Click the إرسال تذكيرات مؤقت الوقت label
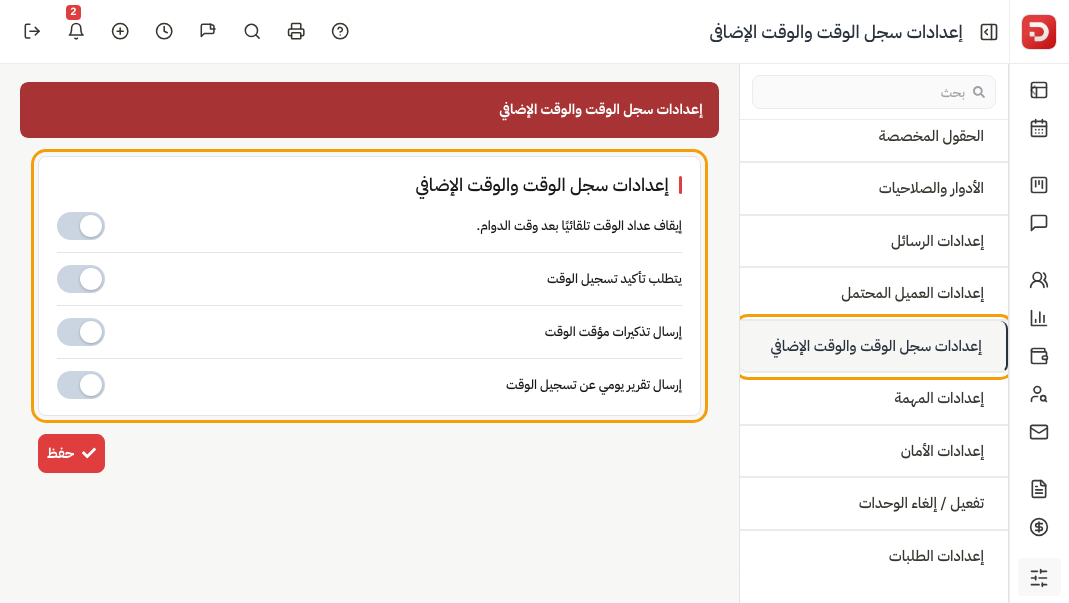This screenshot has height=603, width=1069. [x=613, y=332]
